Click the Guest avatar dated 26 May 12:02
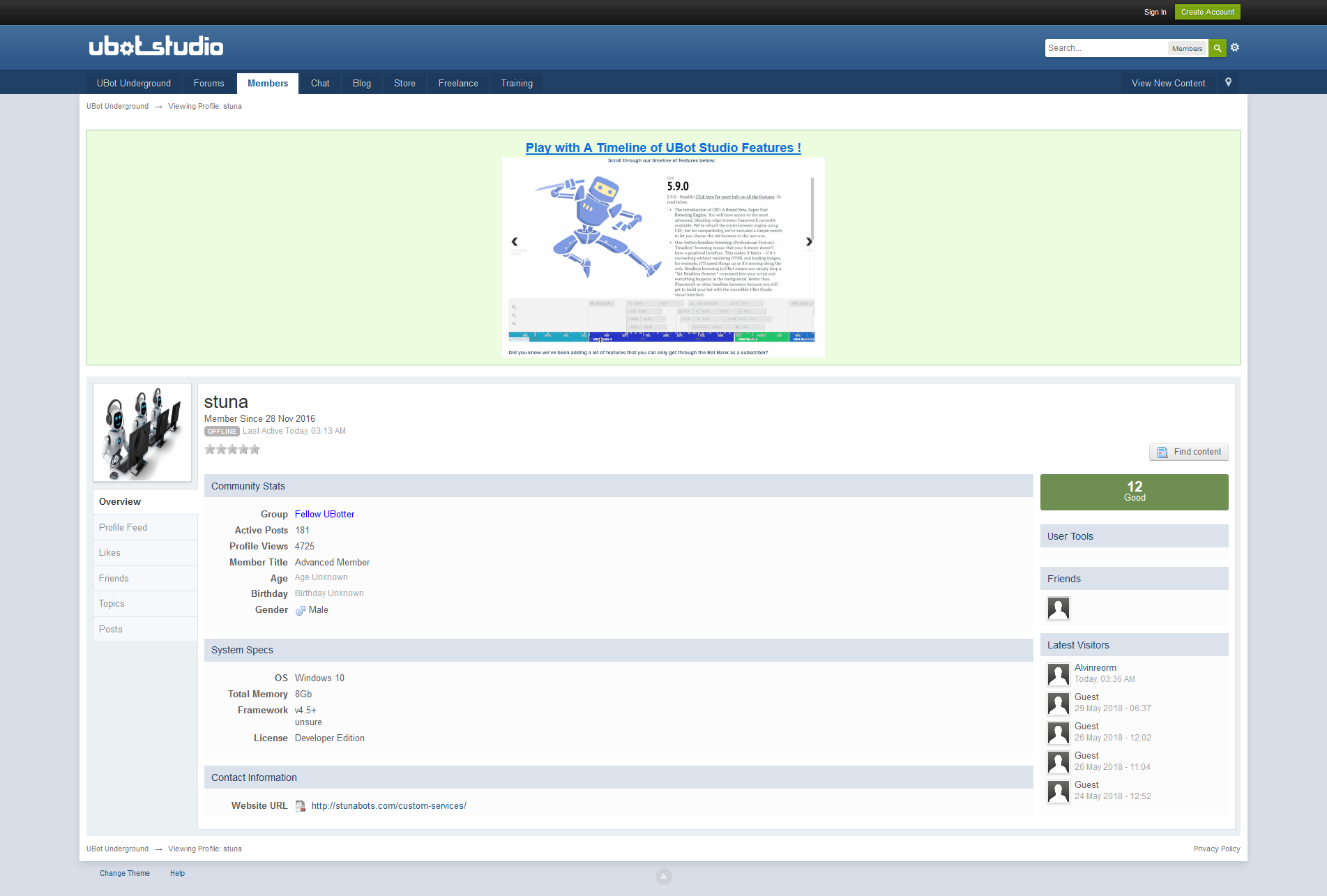Viewport: 1327px width, 896px height. click(x=1059, y=733)
